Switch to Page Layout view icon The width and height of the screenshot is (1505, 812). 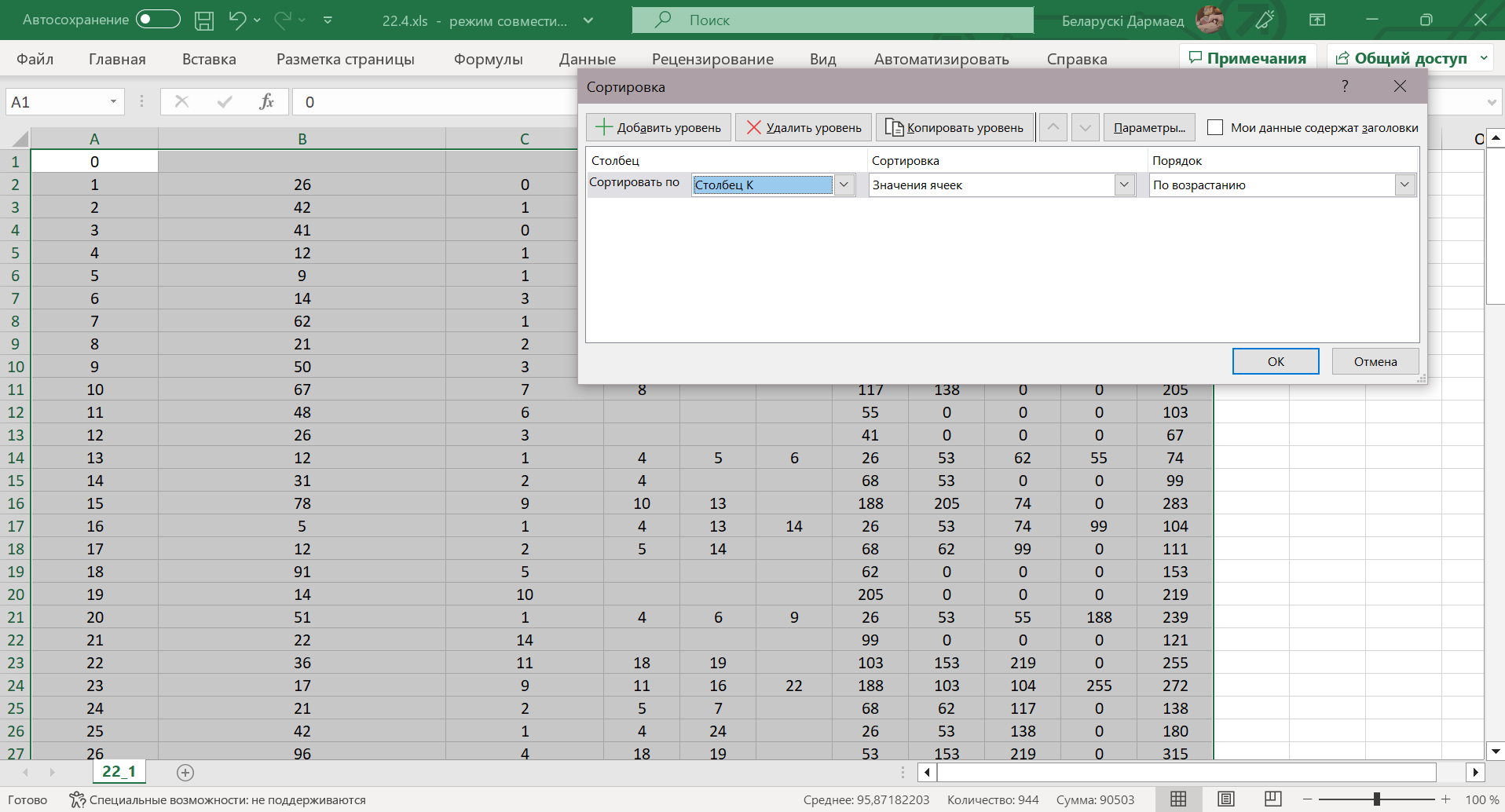(1225, 799)
